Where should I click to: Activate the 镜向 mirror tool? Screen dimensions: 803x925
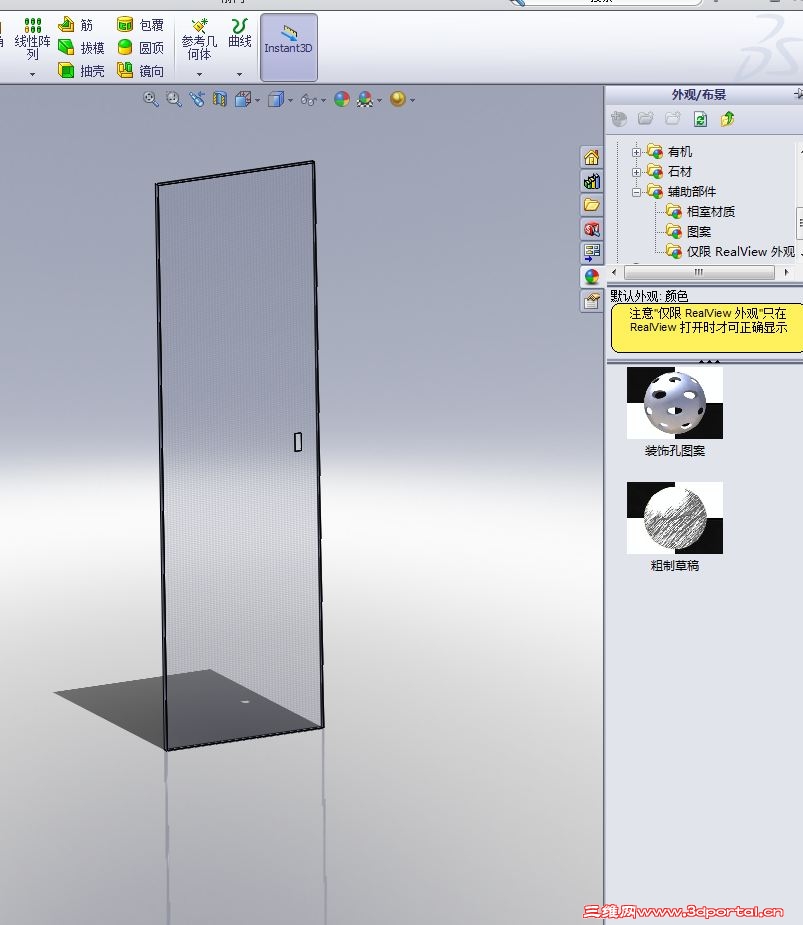tap(140, 71)
